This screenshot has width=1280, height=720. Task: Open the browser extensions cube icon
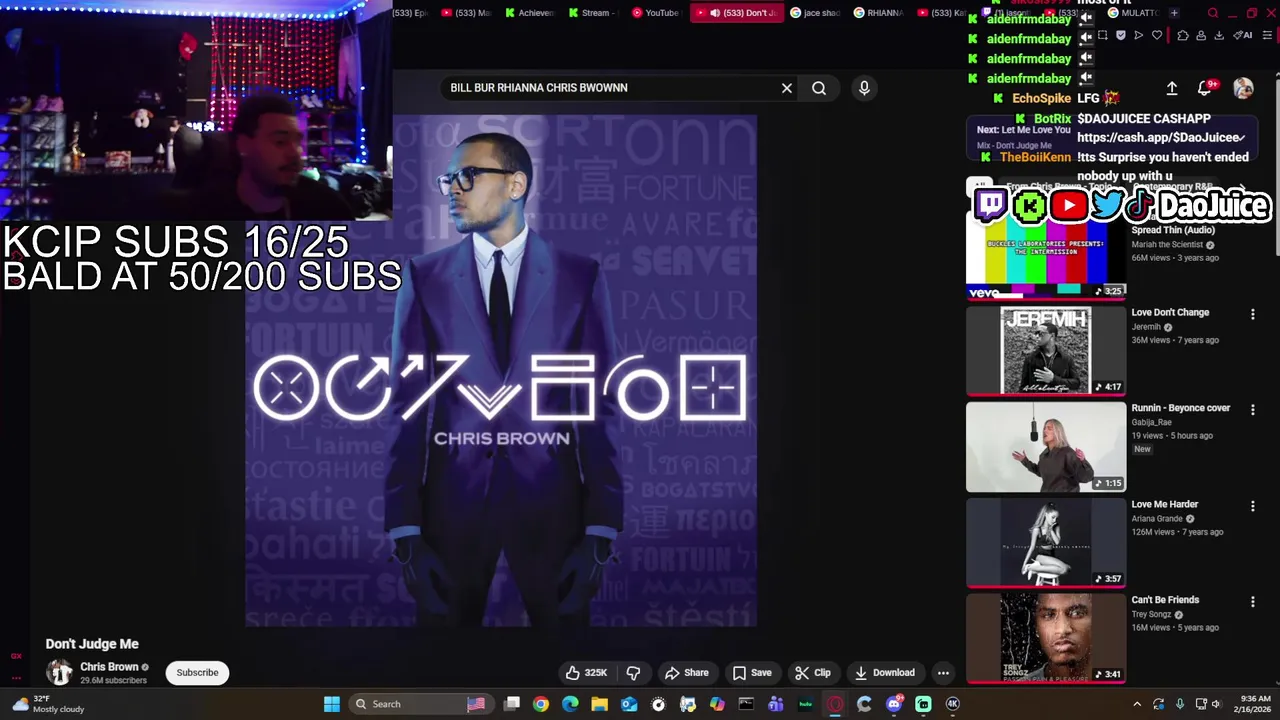(1183, 35)
